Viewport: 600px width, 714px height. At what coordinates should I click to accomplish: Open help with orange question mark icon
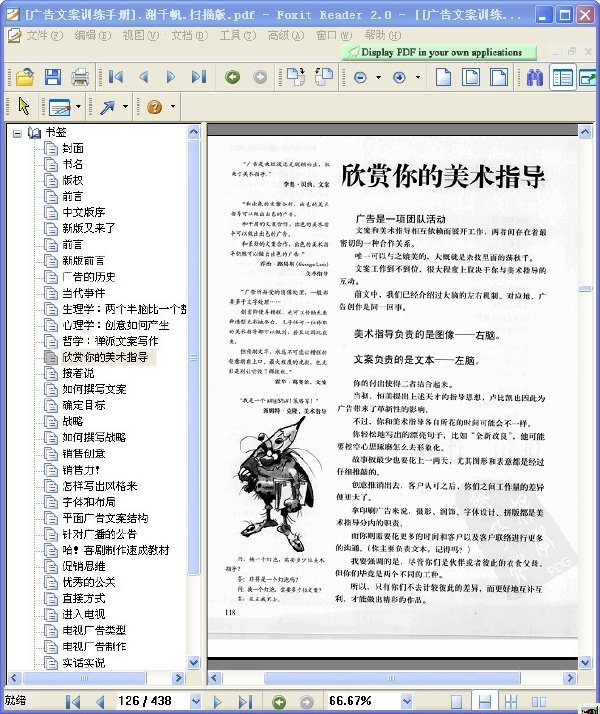pos(155,107)
